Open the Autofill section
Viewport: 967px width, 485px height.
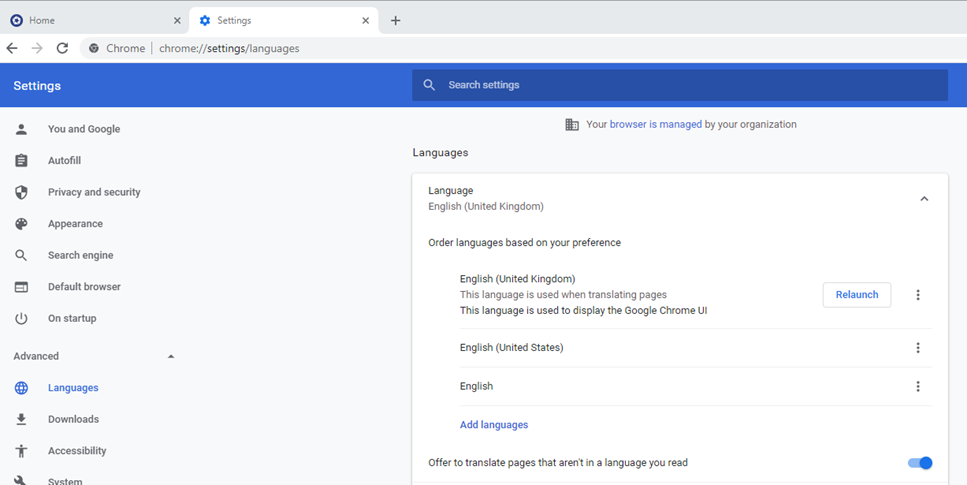(x=64, y=160)
